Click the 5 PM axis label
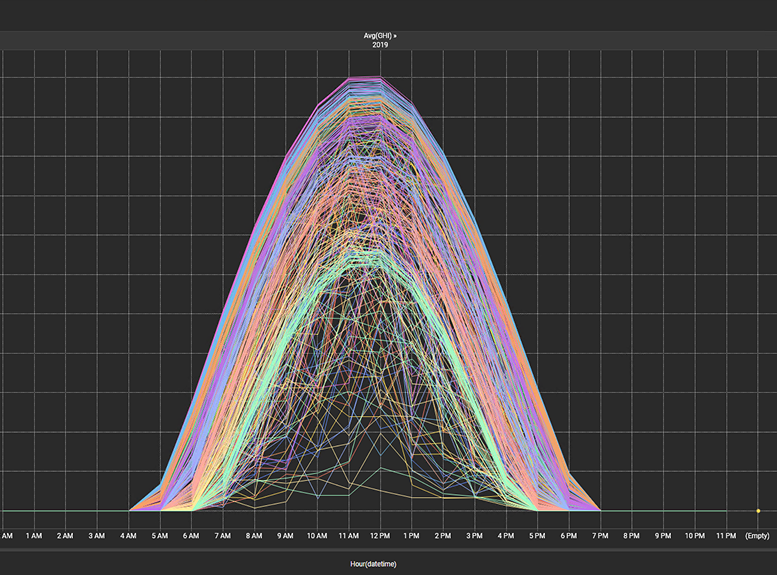 537,536
